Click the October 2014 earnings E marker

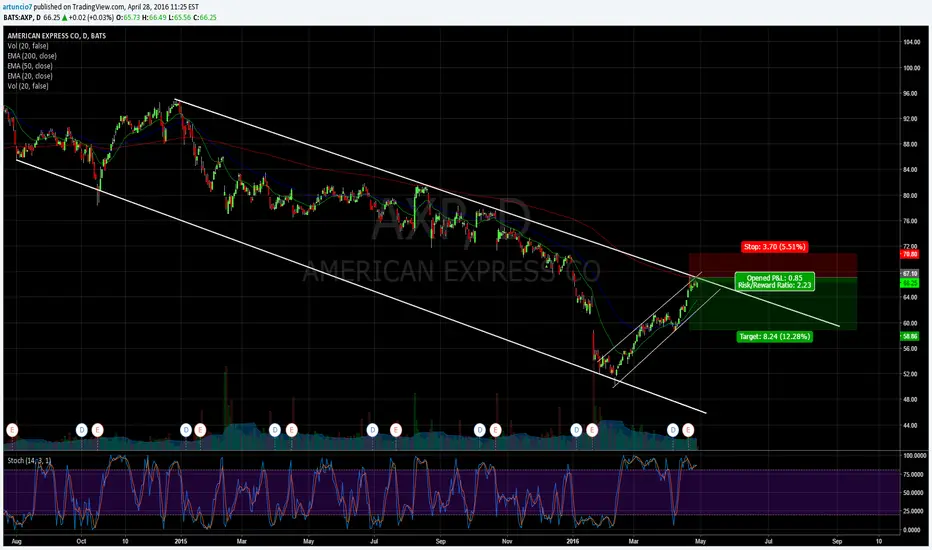point(97,429)
